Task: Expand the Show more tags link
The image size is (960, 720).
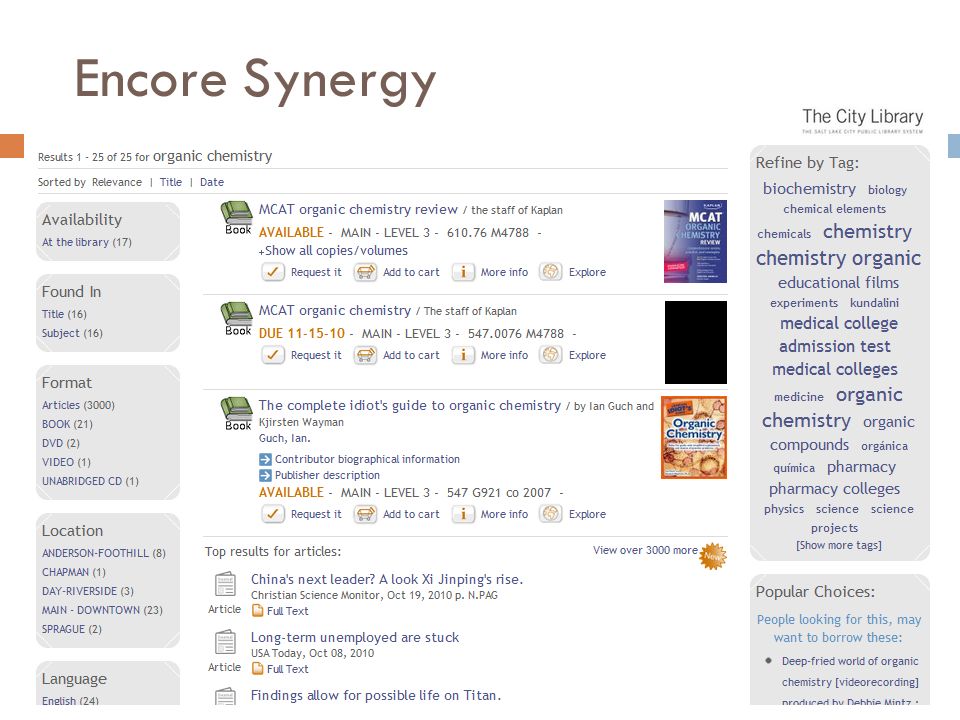Action: pos(839,545)
